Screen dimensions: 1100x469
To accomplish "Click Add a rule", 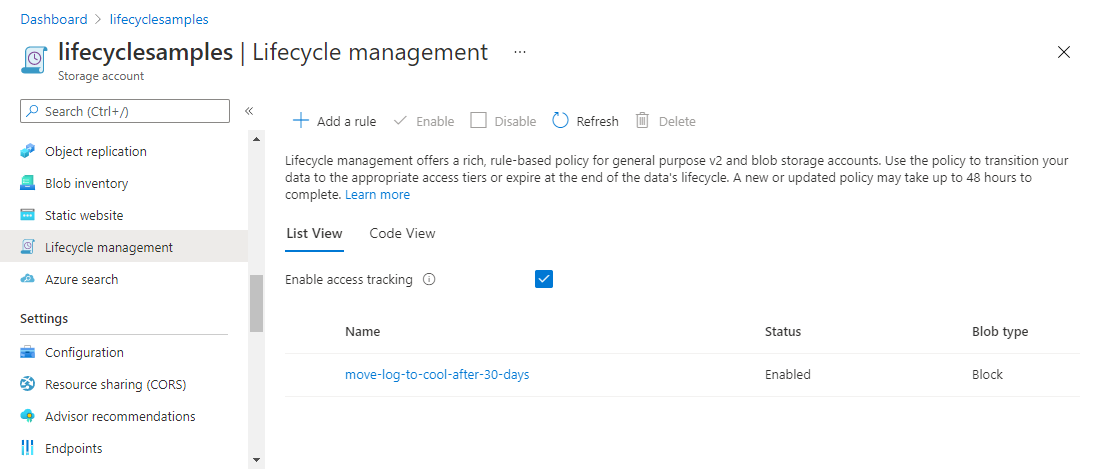I will click(334, 121).
